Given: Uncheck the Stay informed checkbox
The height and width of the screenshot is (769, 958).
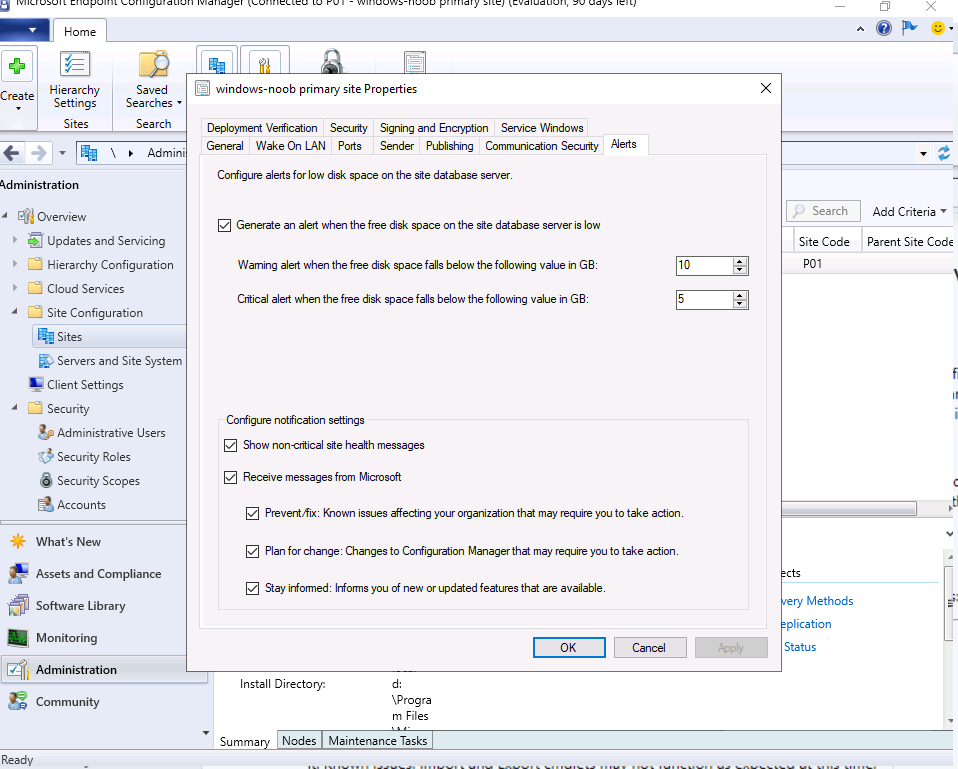Looking at the screenshot, I should 252,588.
